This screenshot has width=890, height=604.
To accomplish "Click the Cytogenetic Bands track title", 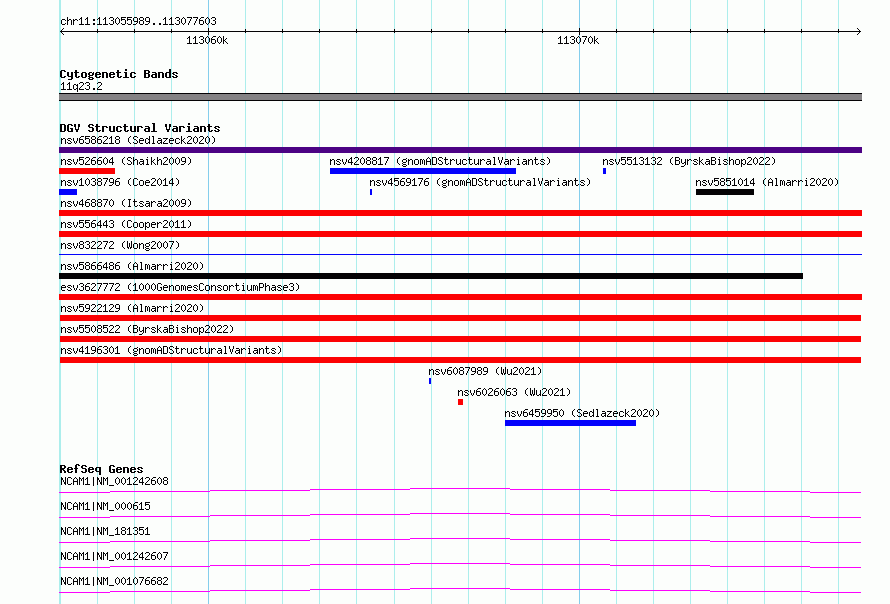I will coord(119,74).
